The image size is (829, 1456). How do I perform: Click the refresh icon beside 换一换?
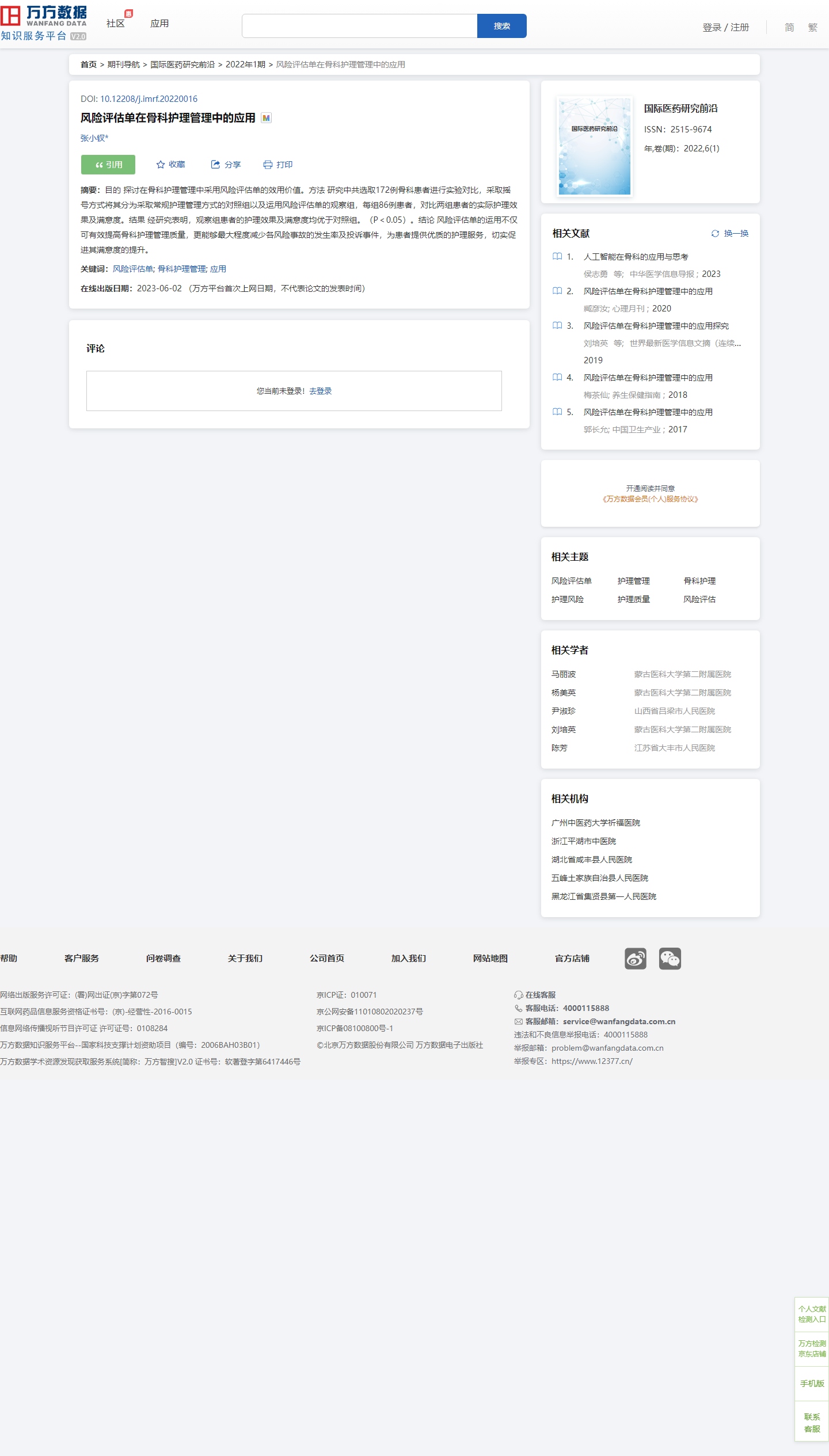tap(715, 233)
